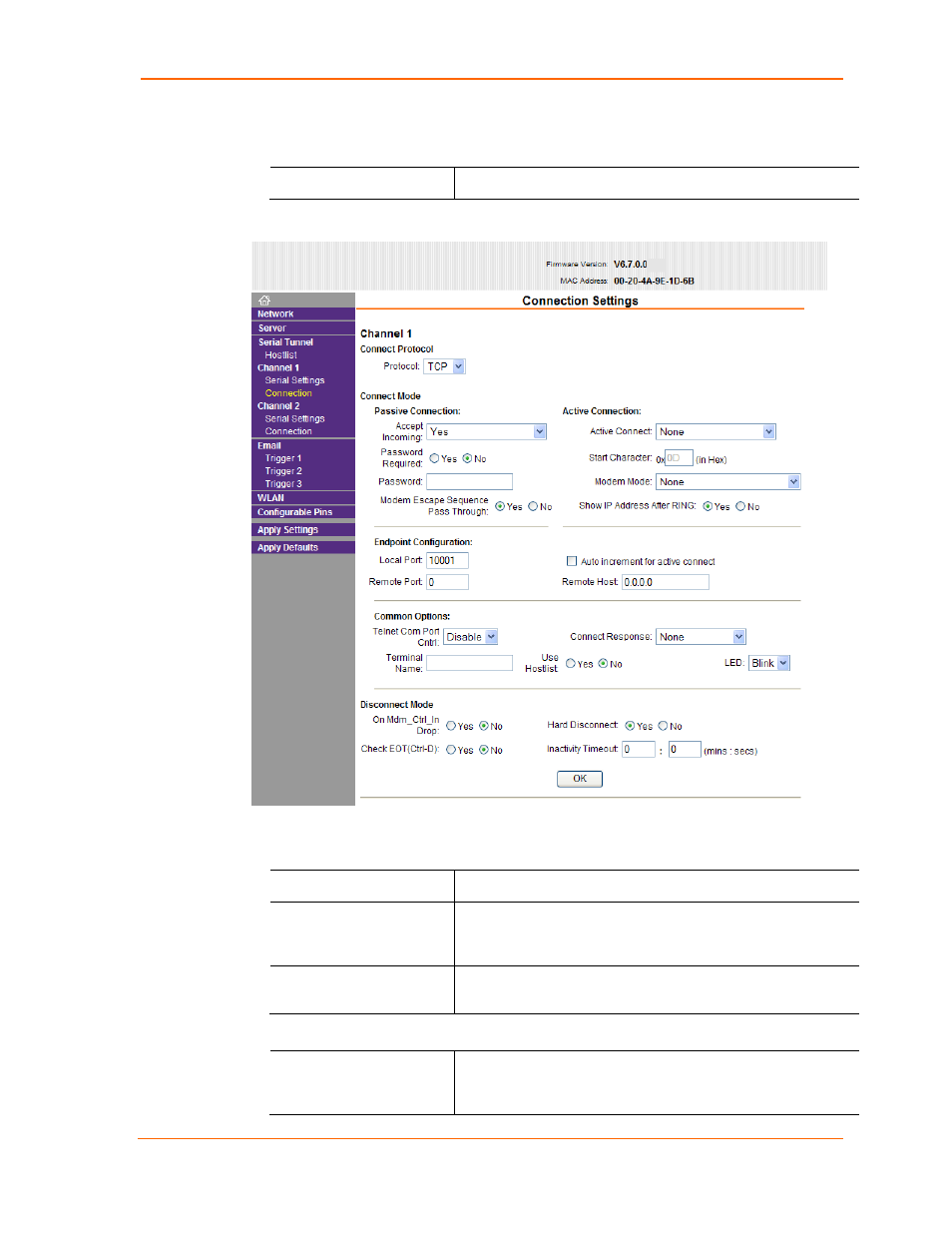Open the WLAN menu item

click(270, 498)
